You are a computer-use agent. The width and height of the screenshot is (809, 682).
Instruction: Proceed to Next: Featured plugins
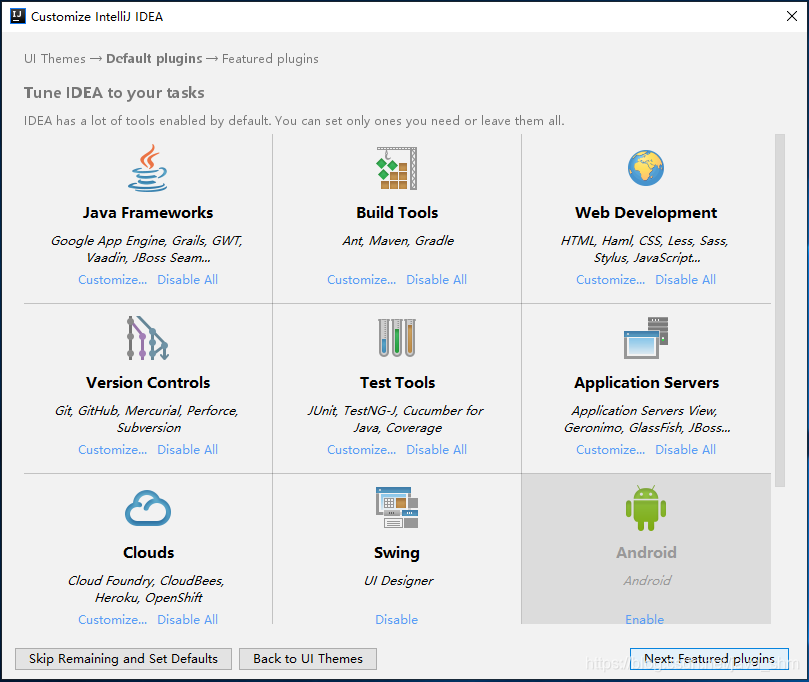click(709, 659)
